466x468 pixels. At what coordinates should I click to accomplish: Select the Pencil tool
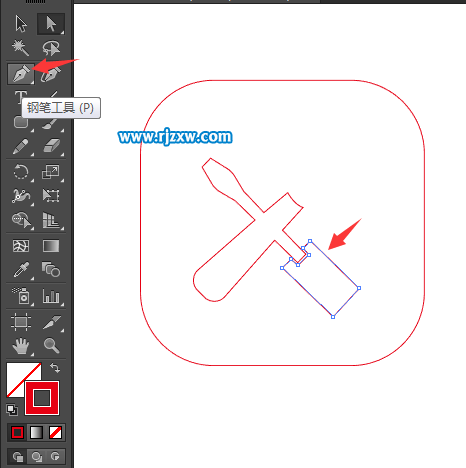21,147
